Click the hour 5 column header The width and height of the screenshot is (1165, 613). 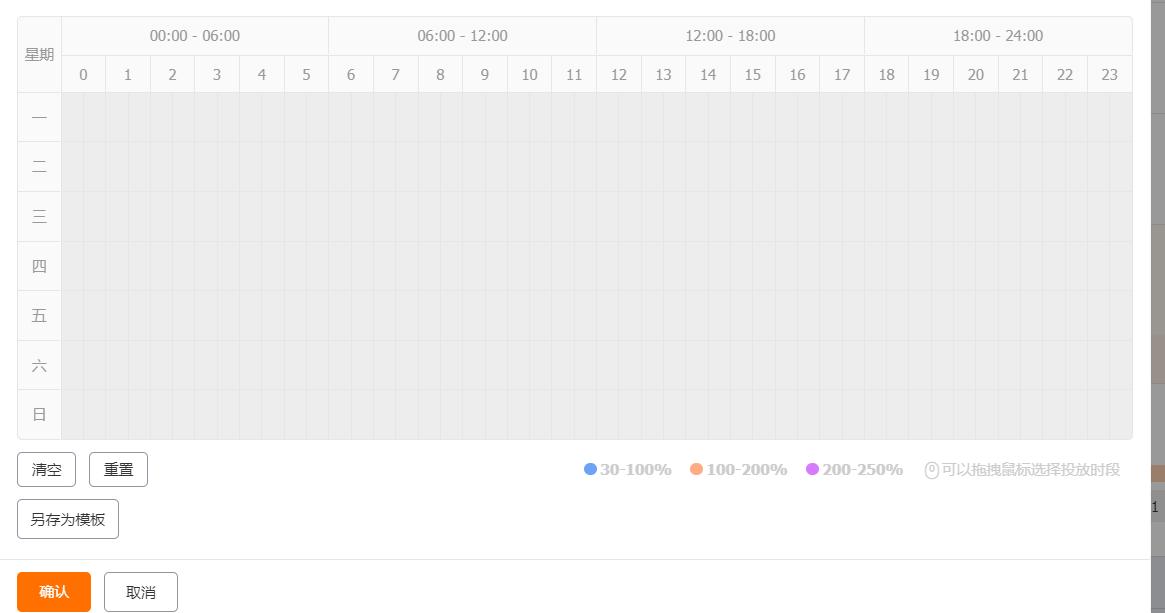306,74
